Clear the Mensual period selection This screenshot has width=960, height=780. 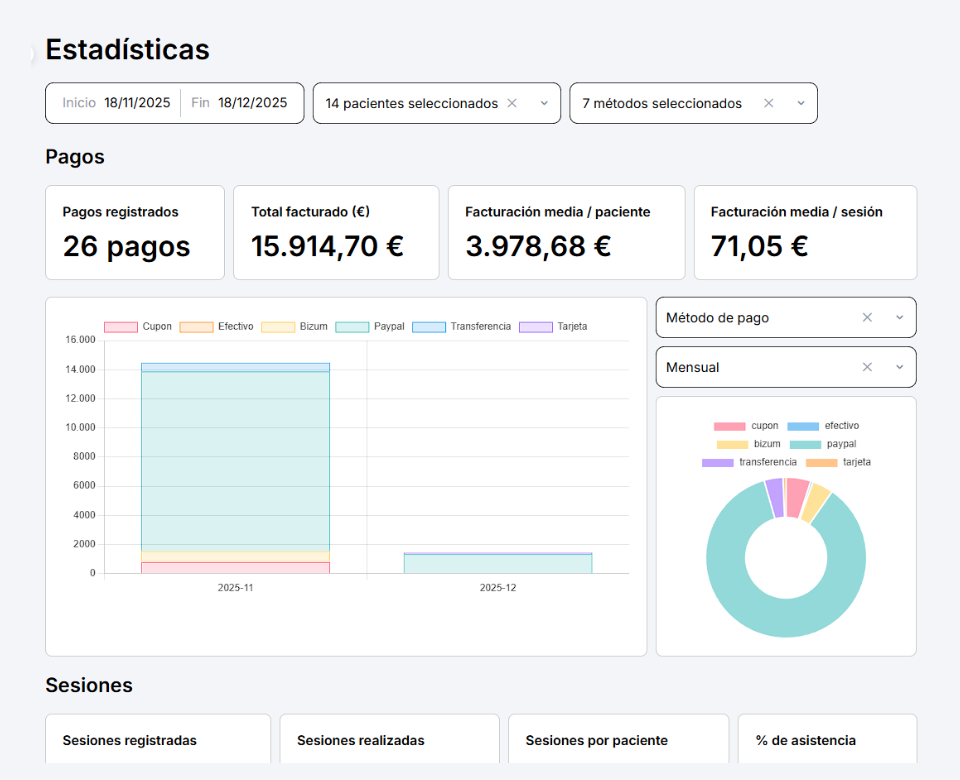[867, 367]
